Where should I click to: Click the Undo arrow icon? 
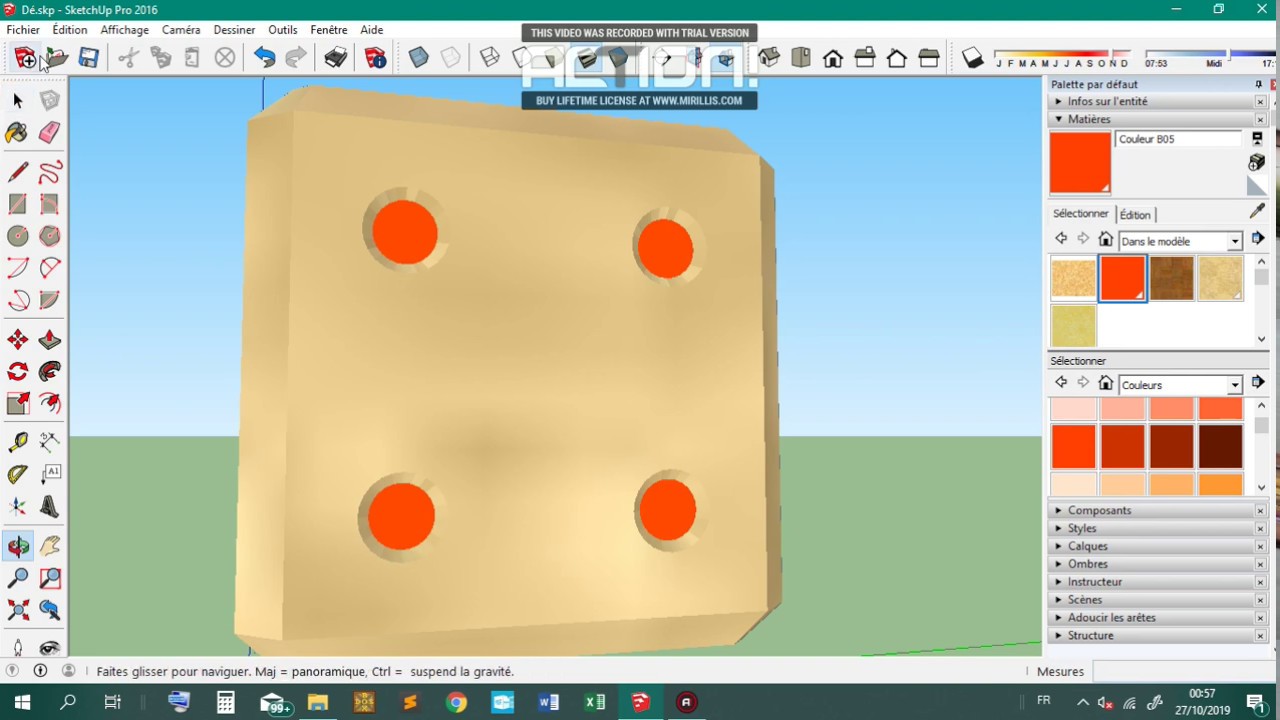264,58
